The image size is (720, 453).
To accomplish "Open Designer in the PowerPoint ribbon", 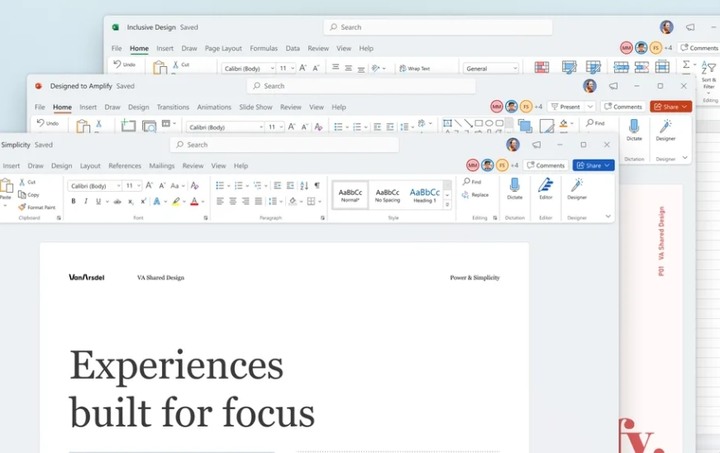I will point(665,130).
